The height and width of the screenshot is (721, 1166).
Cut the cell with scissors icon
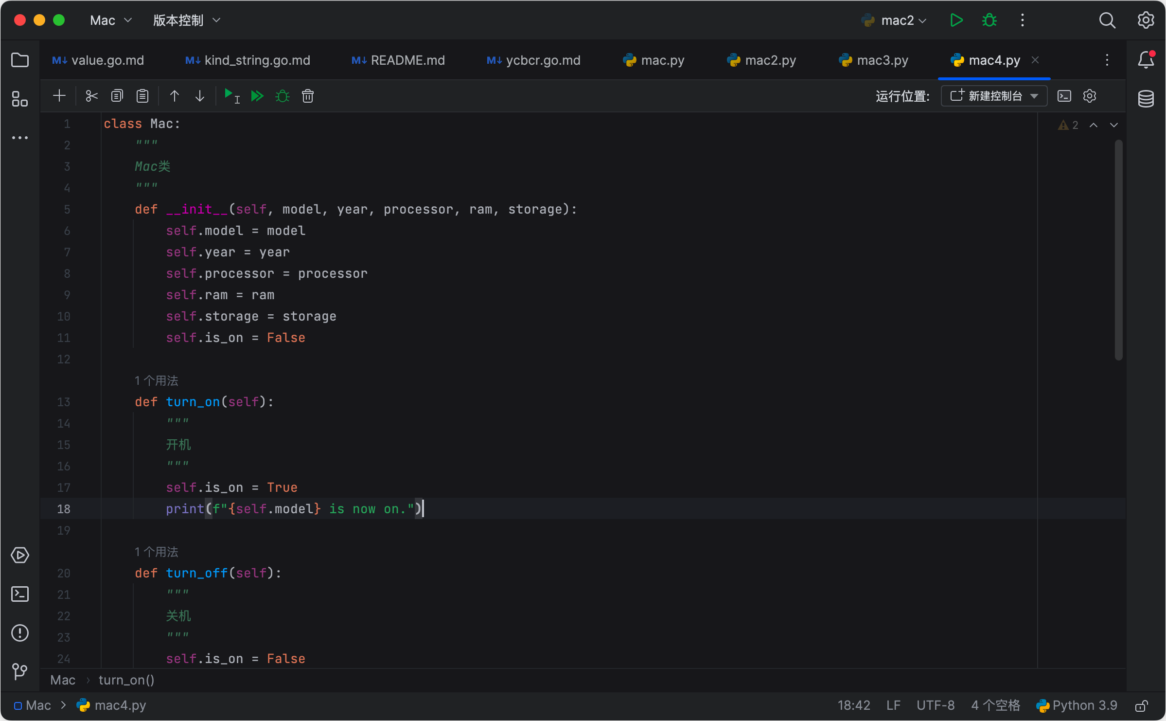pyautogui.click(x=91, y=96)
